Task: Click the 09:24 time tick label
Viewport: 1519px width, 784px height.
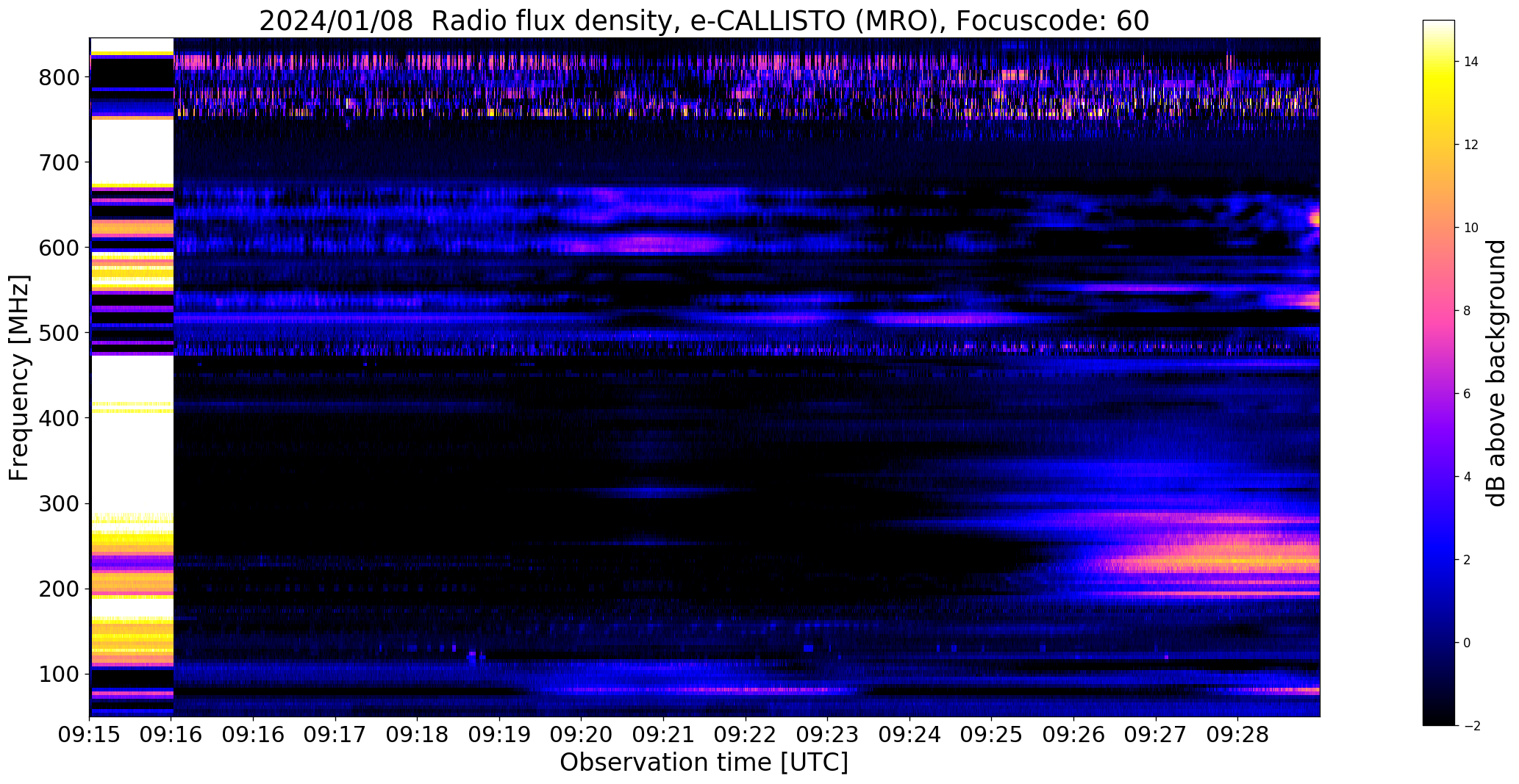Action: [x=909, y=734]
